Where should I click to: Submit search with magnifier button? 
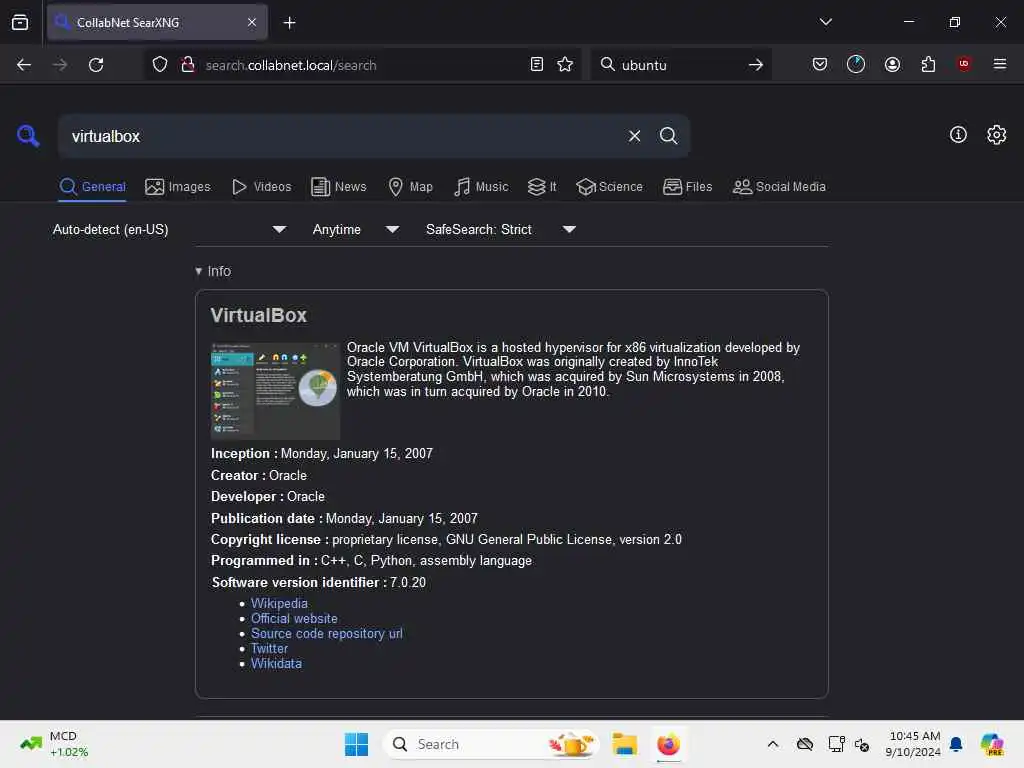coord(668,136)
